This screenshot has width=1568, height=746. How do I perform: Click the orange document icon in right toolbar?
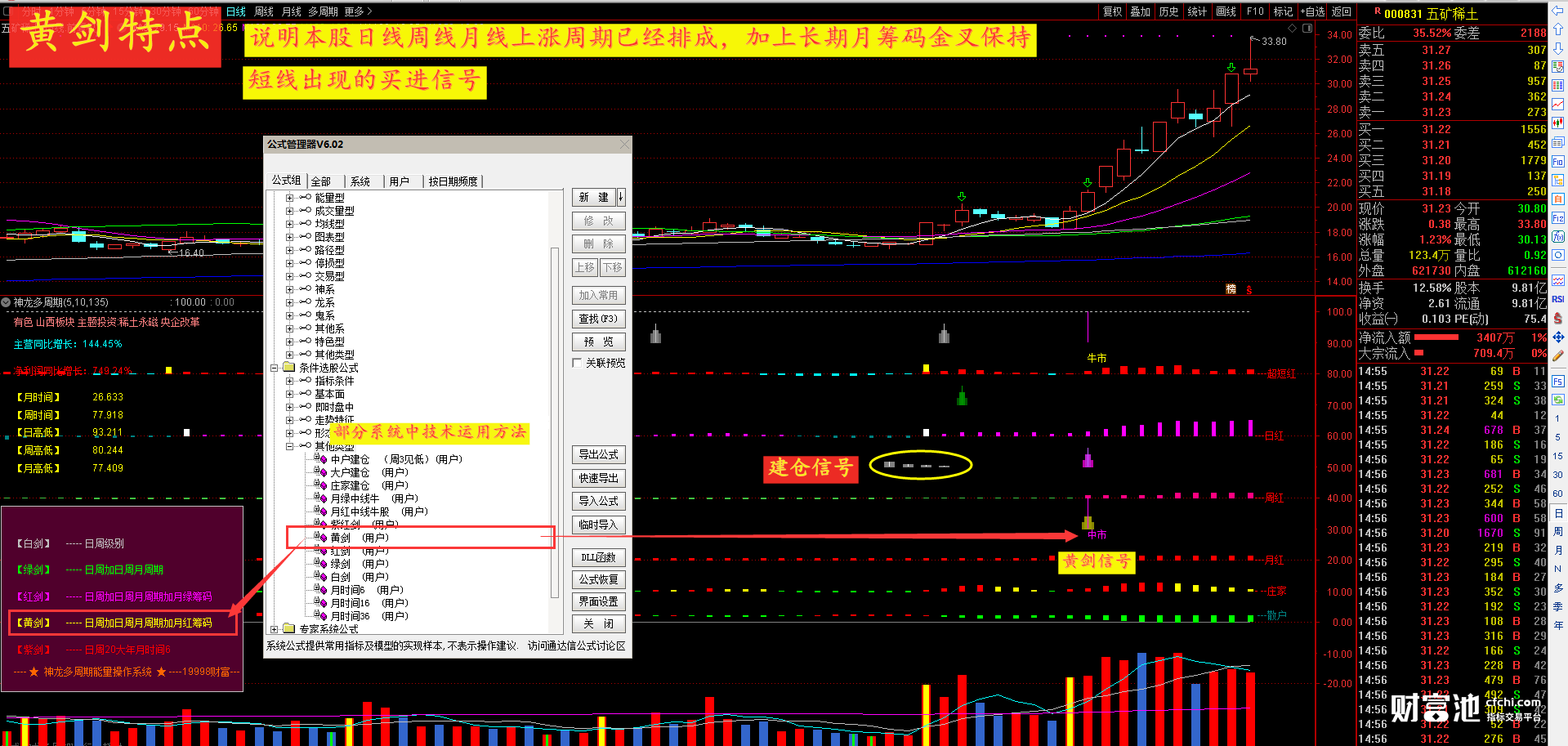point(1558,199)
